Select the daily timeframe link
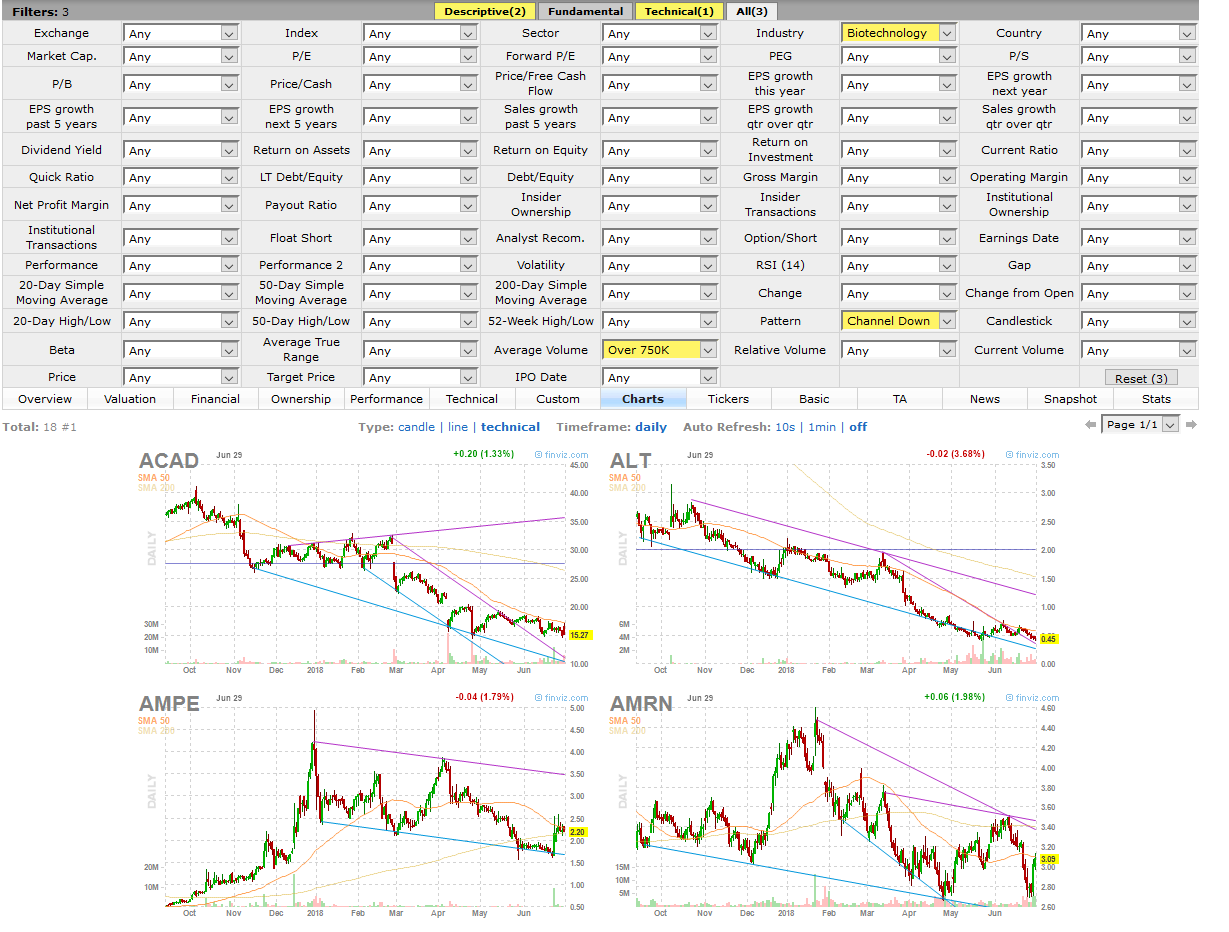 [x=651, y=427]
